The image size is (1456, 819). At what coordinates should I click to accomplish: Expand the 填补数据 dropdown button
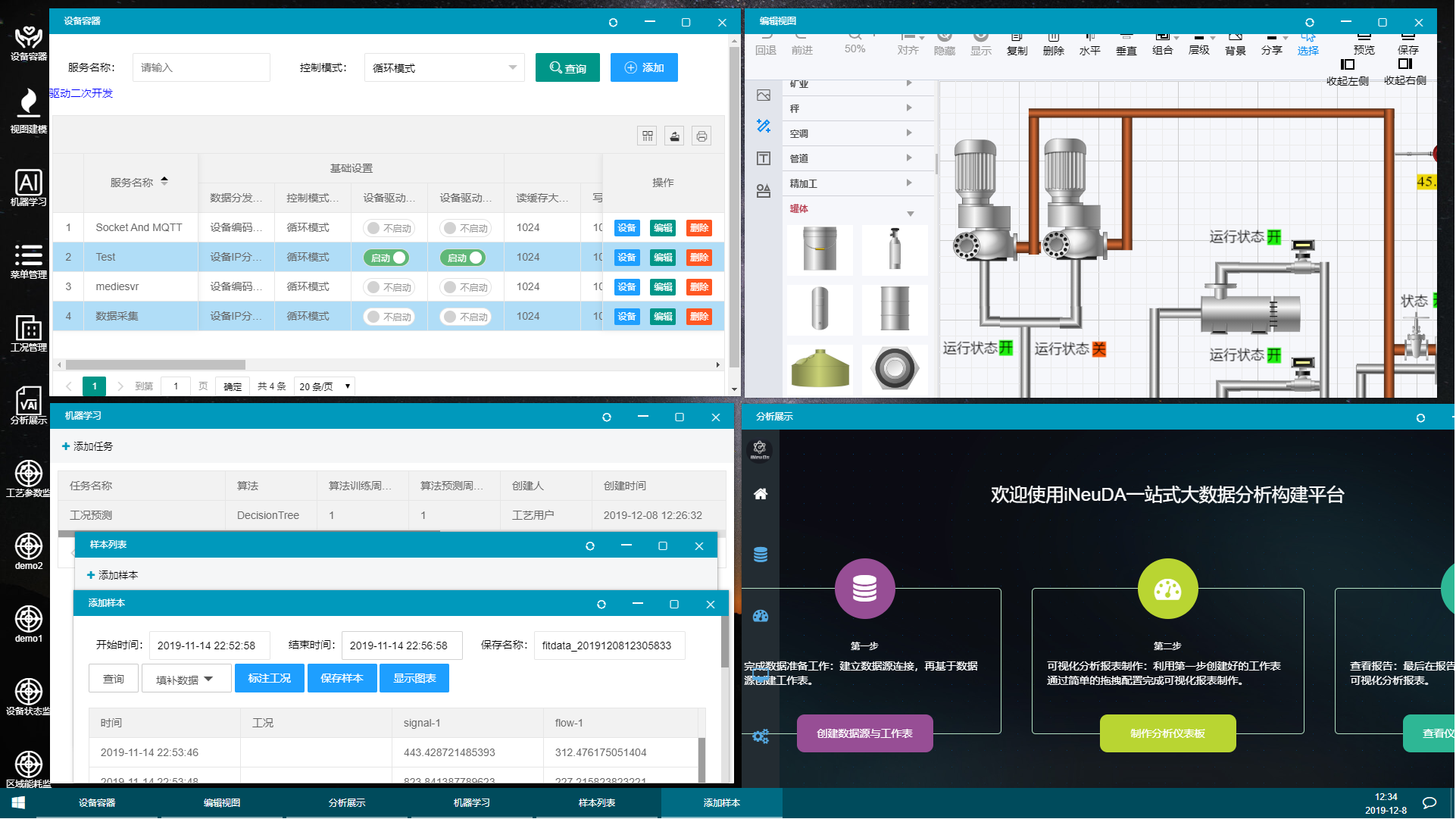(x=186, y=679)
